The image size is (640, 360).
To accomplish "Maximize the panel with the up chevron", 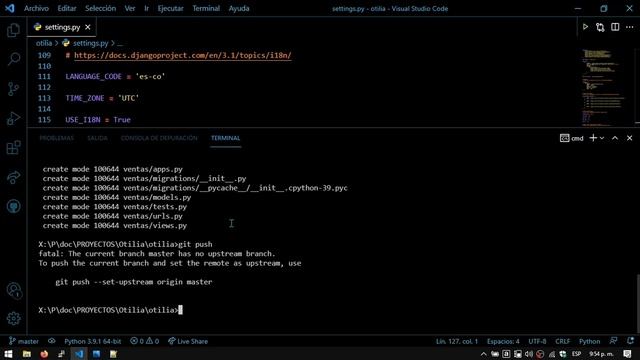I will pyautogui.click(x=615, y=138).
